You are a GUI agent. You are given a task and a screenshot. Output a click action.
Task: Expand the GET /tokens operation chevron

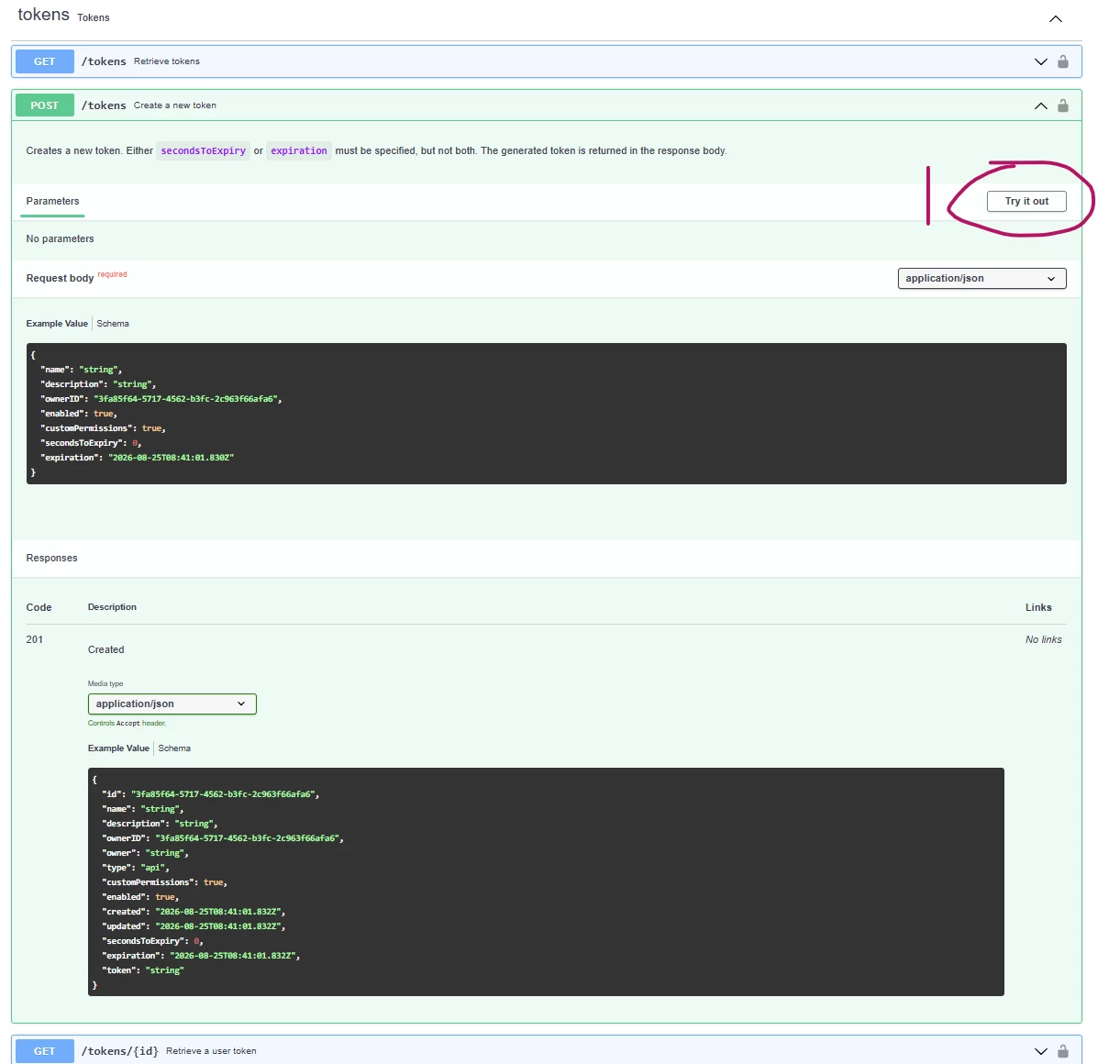[1040, 61]
